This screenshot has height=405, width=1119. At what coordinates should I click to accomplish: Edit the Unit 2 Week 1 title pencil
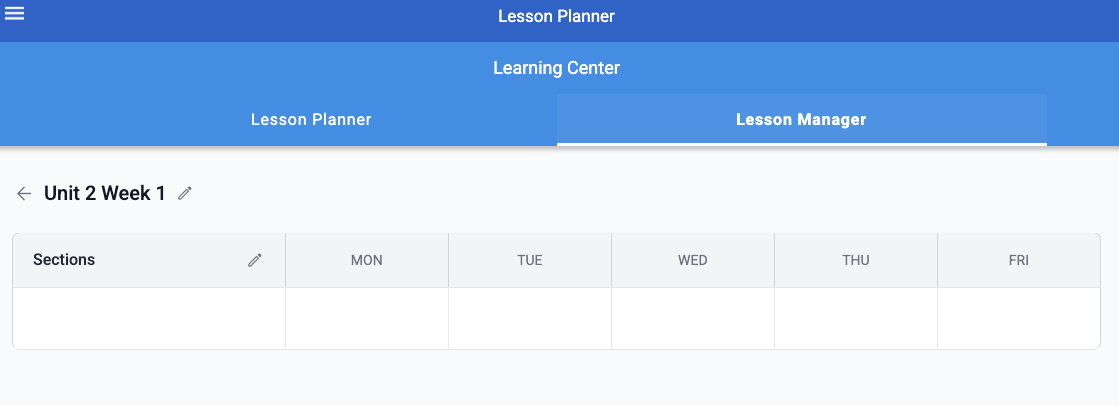pos(185,193)
